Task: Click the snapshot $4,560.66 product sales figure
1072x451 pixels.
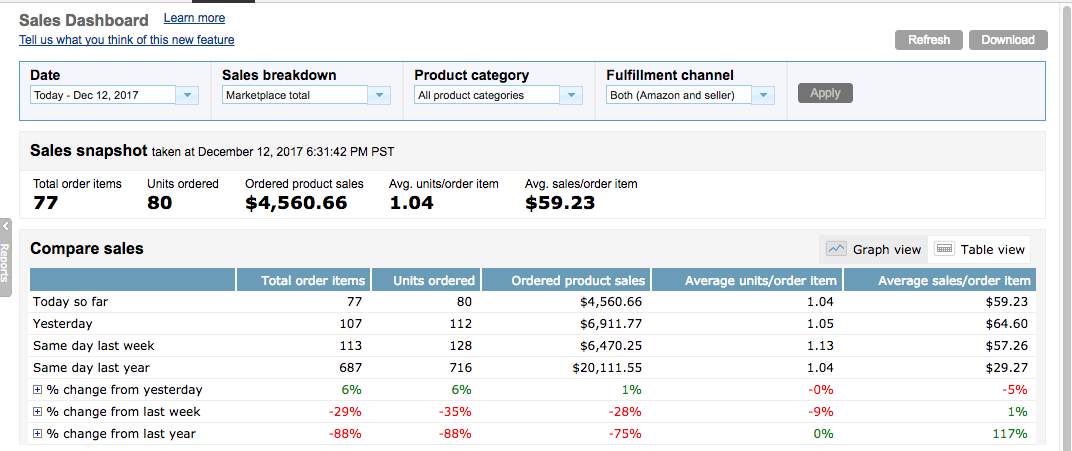Action: (296, 203)
